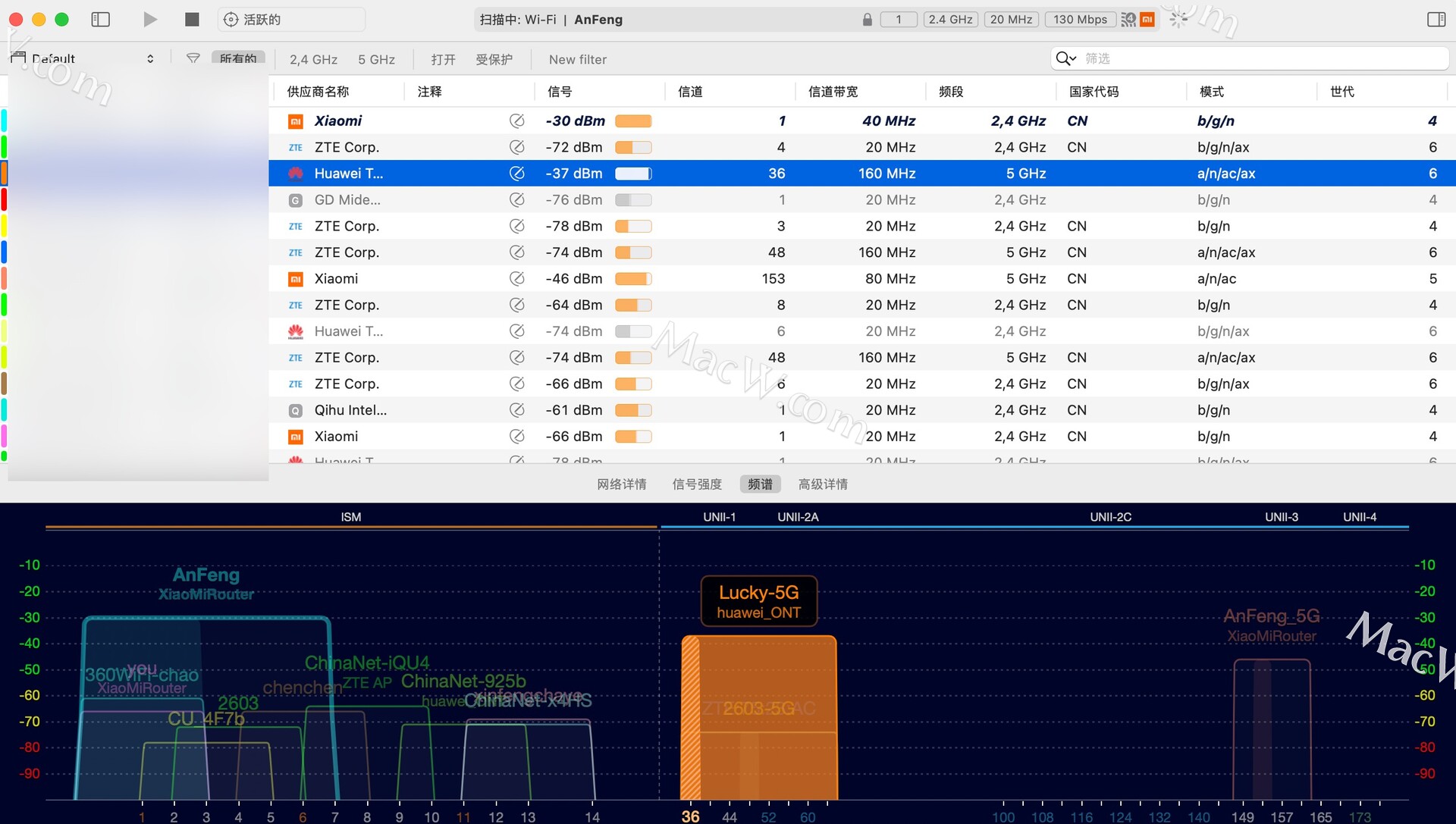Image resolution: width=1456 pixels, height=824 pixels.
Task: Open the 高级详情 tab
Action: [x=823, y=484]
